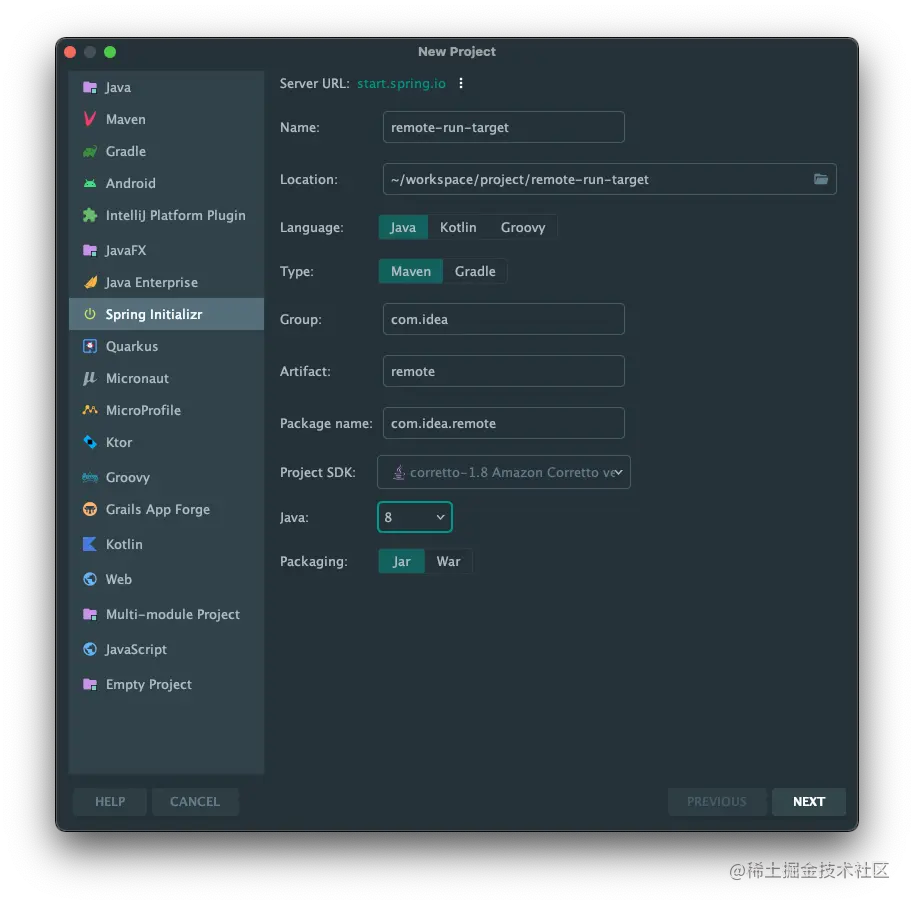This screenshot has height=905, width=914.
Task: Select Java Enterprise in the sidebar list
Action: tap(166, 282)
